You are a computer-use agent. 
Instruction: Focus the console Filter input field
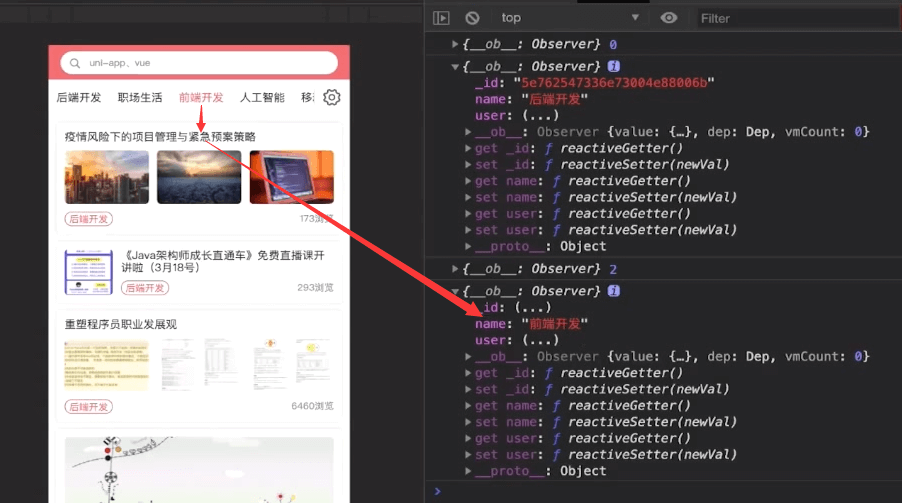797,18
